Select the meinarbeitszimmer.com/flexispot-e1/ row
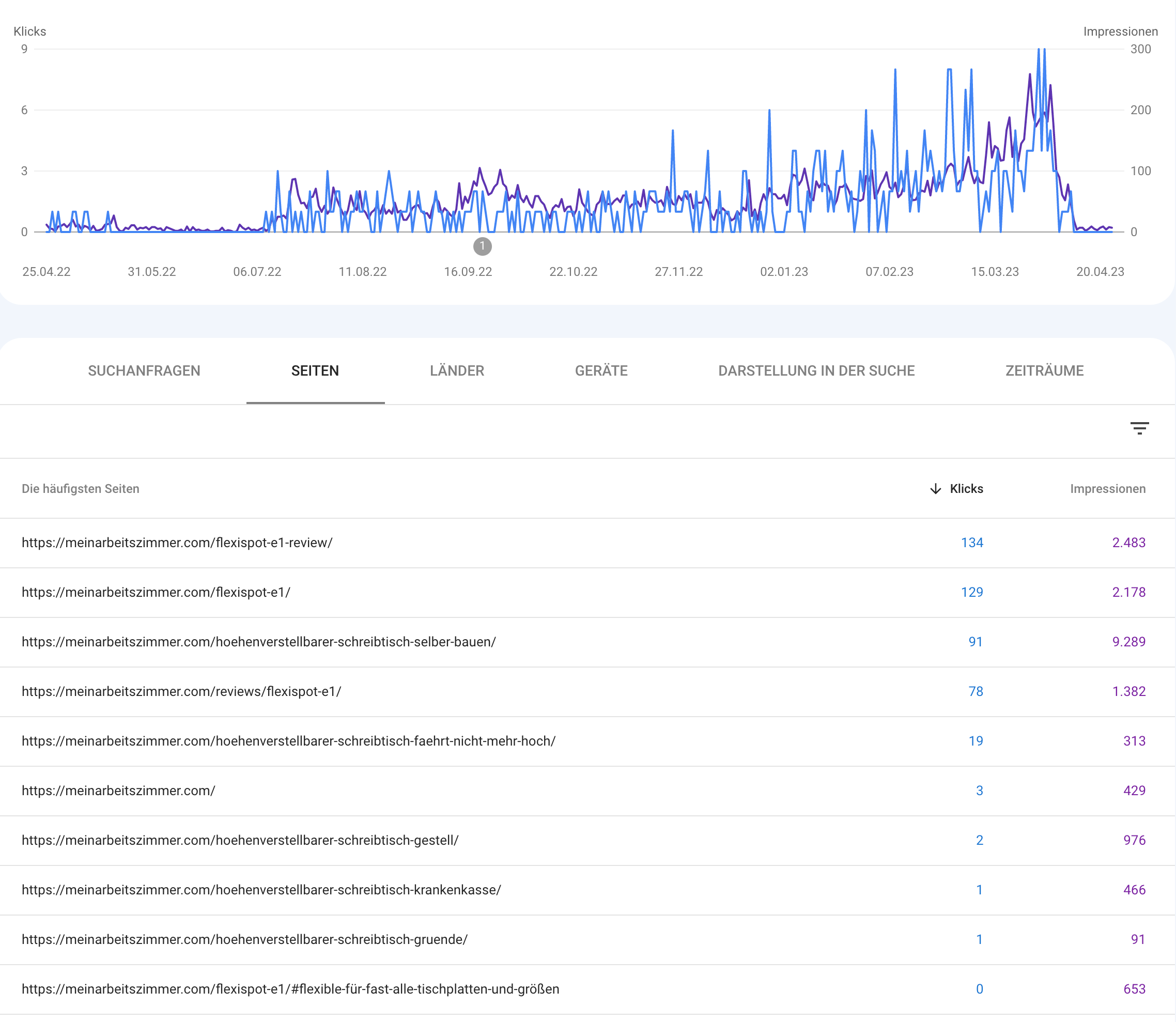1176x1022 pixels. coord(587,593)
